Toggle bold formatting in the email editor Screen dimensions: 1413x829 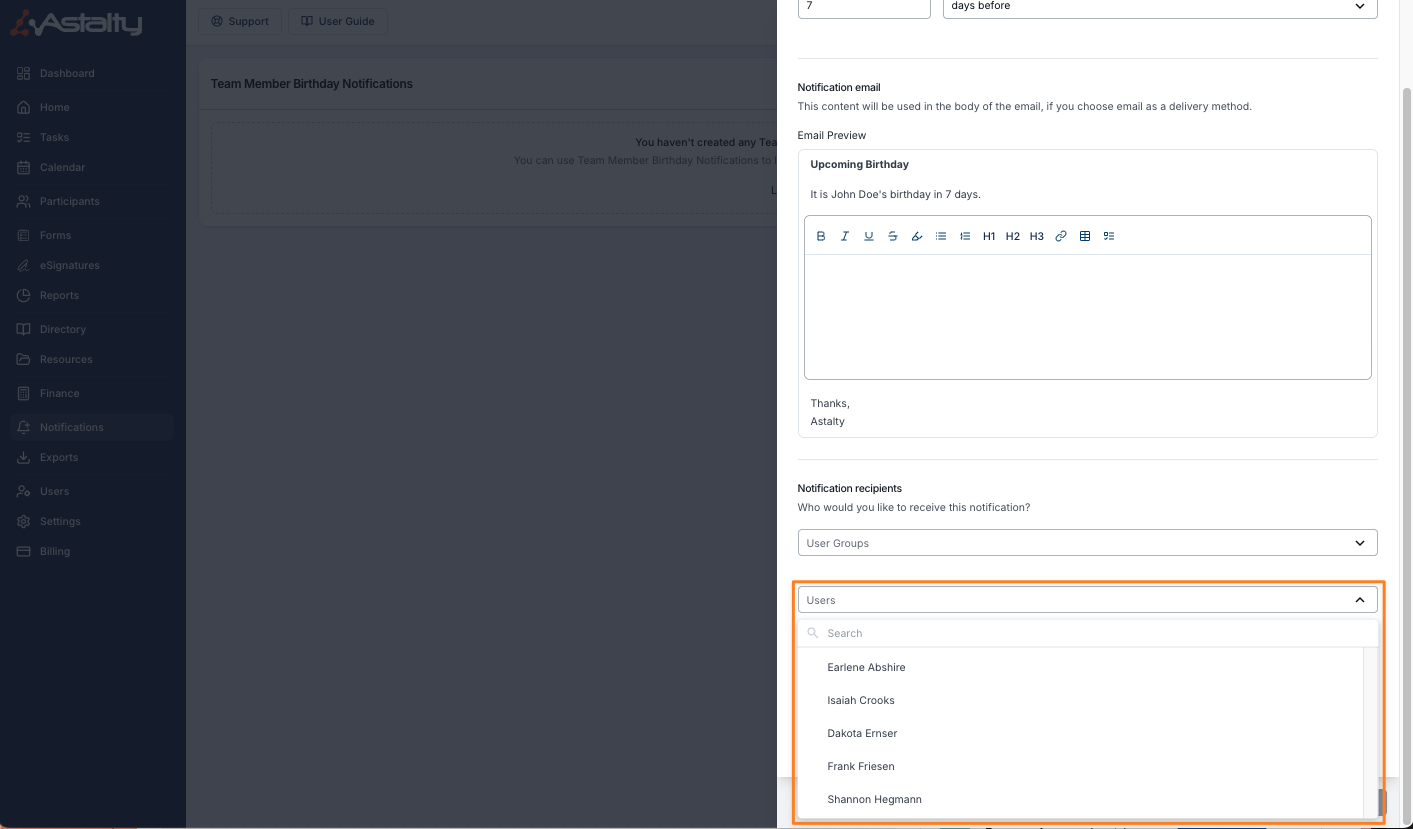821,236
